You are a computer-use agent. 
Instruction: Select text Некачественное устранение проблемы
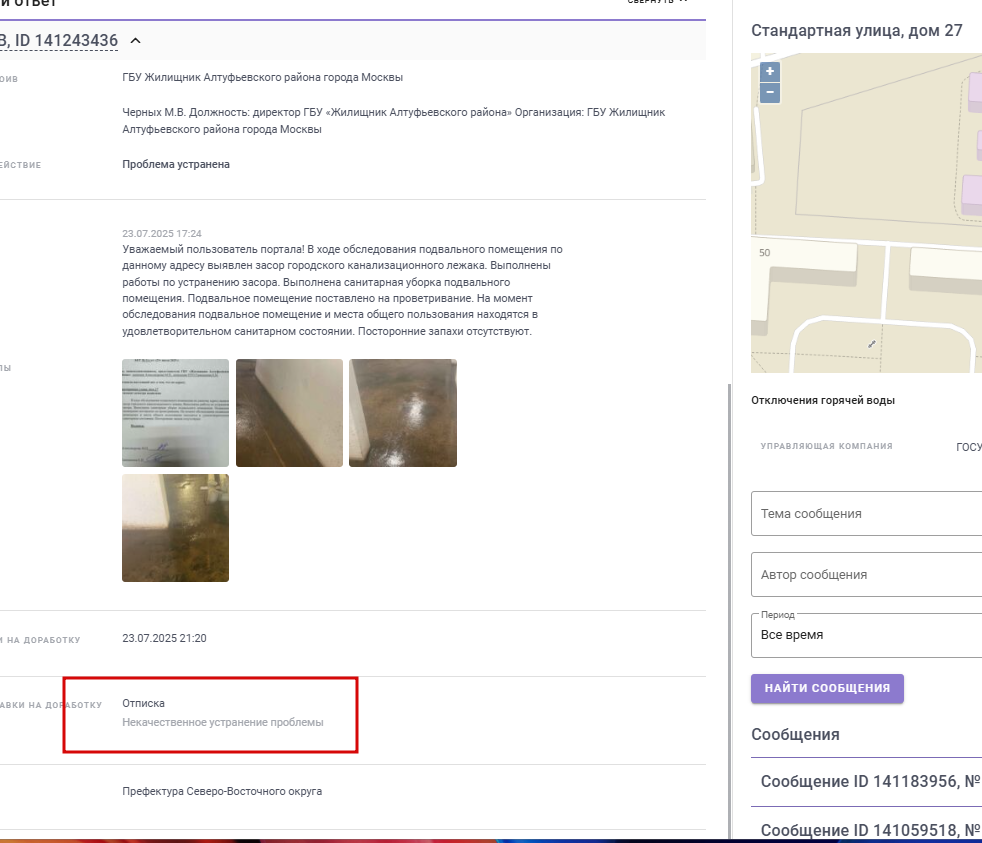click(x=223, y=722)
